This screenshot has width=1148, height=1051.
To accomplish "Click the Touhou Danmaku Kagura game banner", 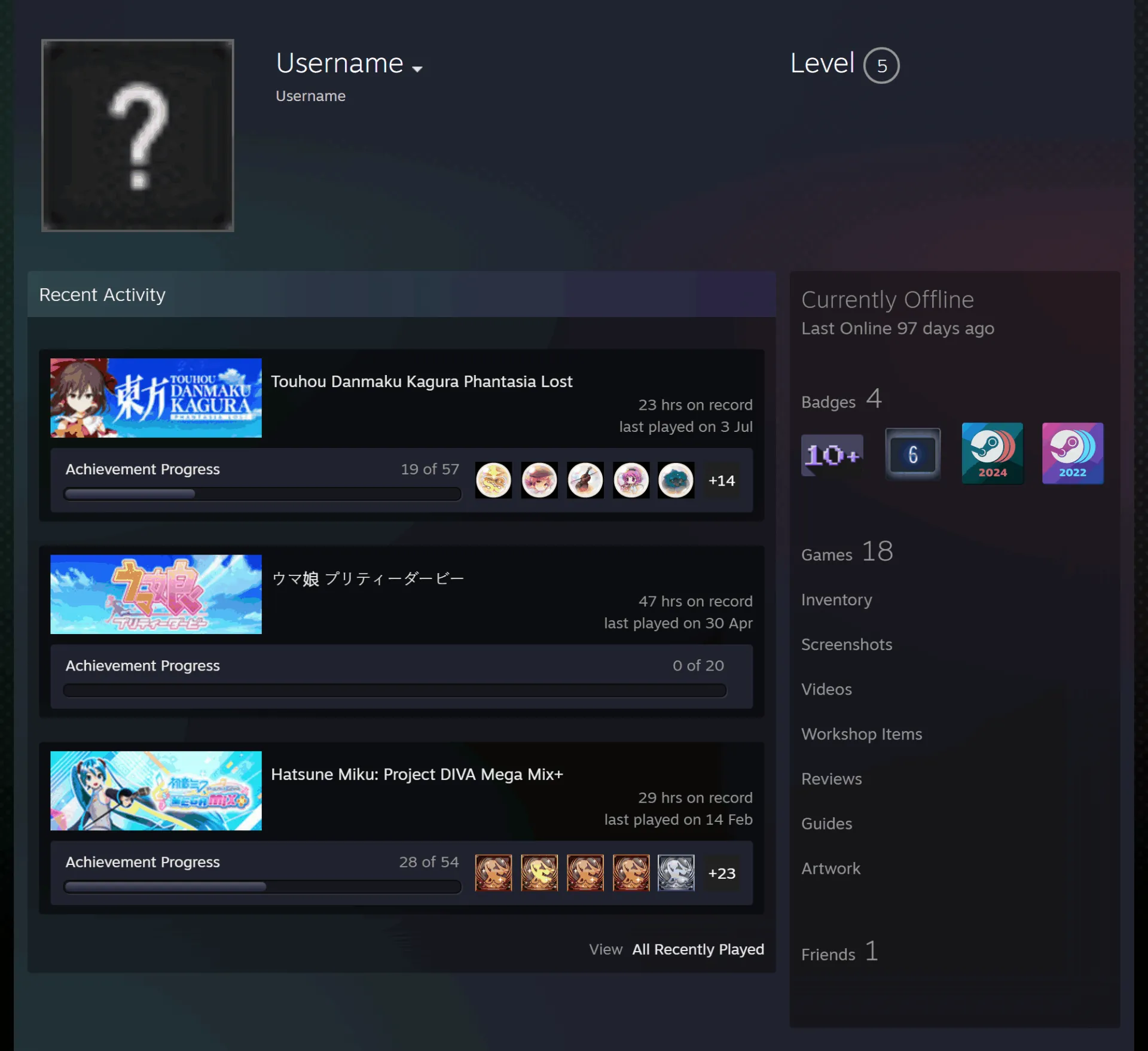I will coord(156,398).
